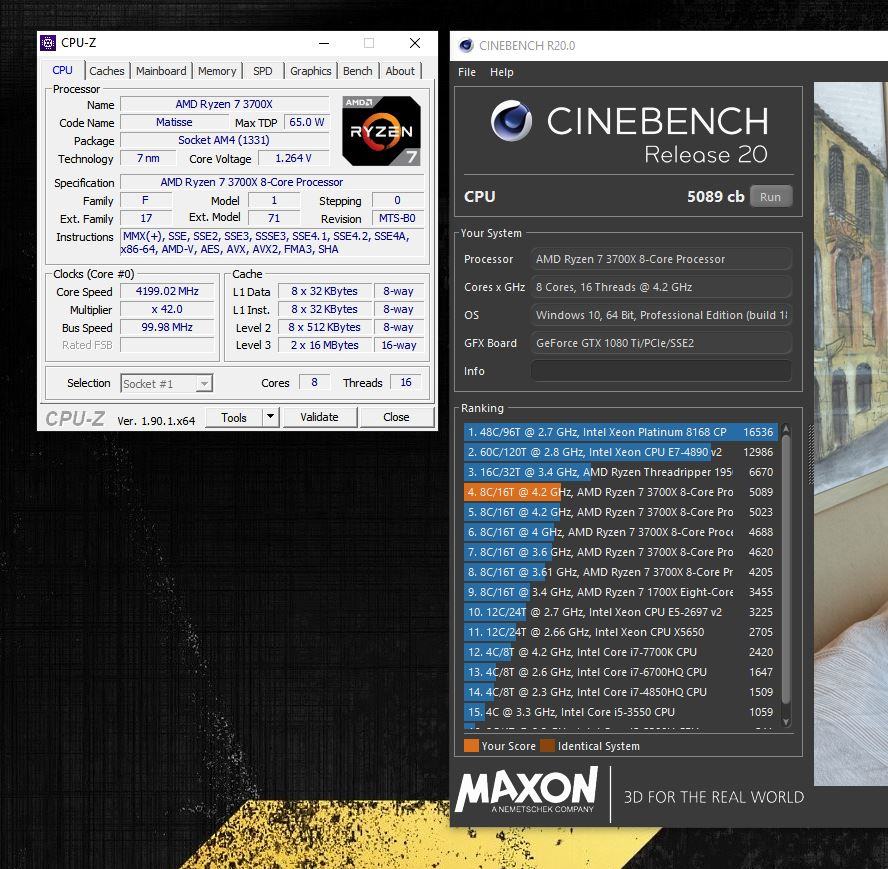Close the CPU-Z window via X
Screen dimensions: 888x869
point(415,43)
